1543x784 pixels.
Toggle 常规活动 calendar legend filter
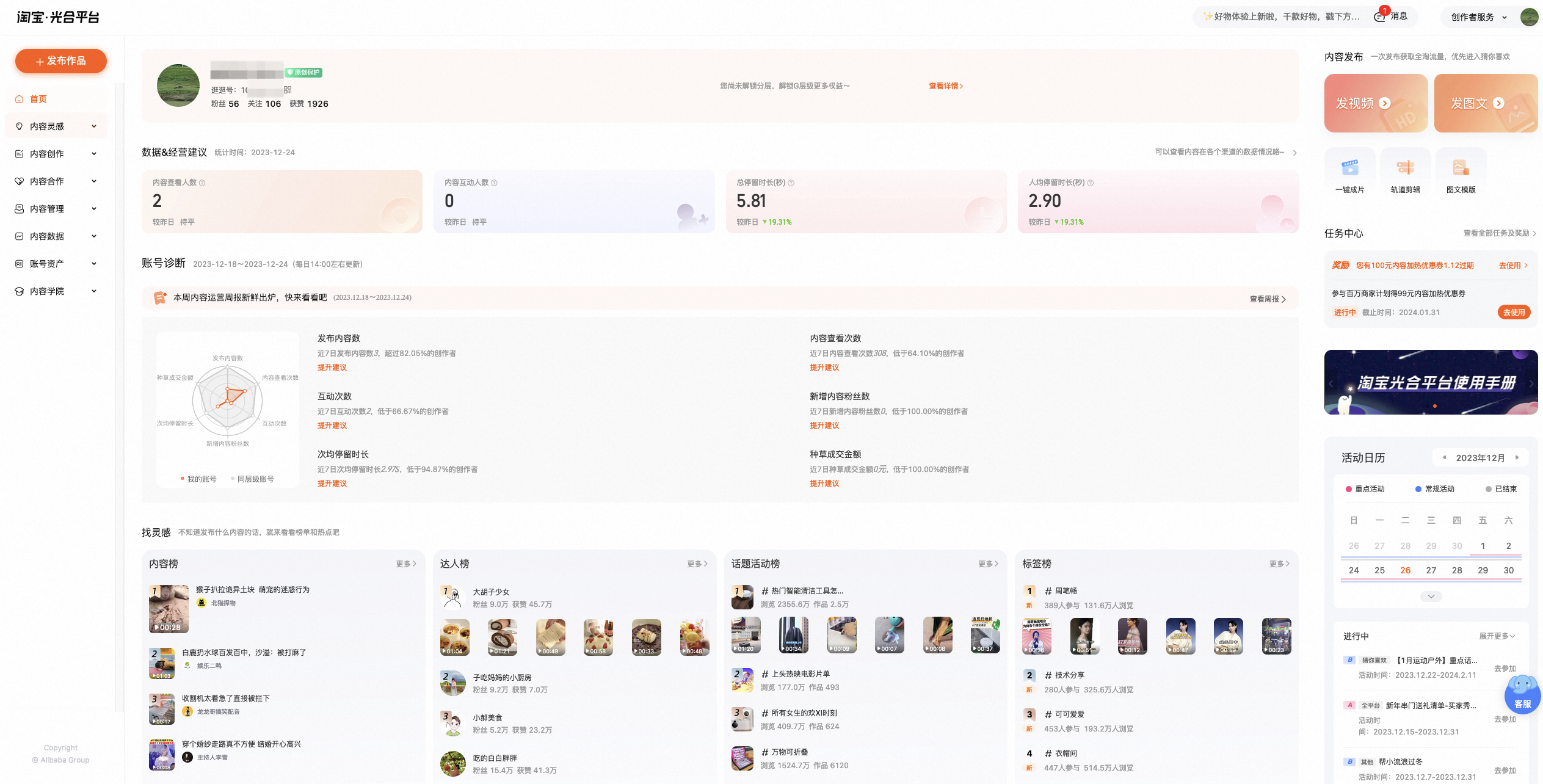pyautogui.click(x=1435, y=489)
